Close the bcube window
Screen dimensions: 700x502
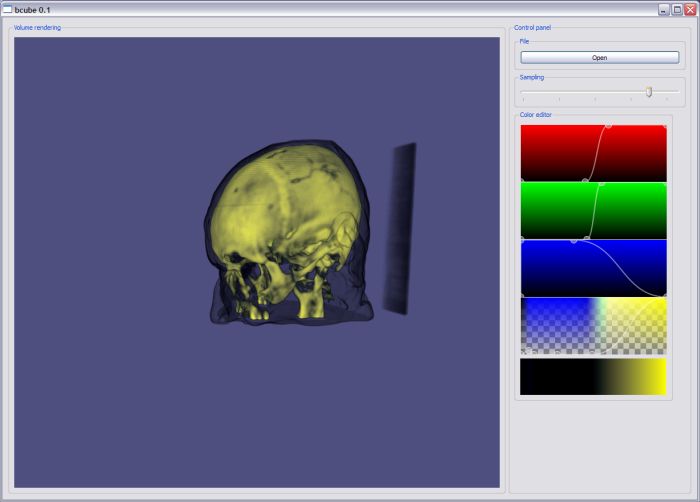(x=689, y=9)
